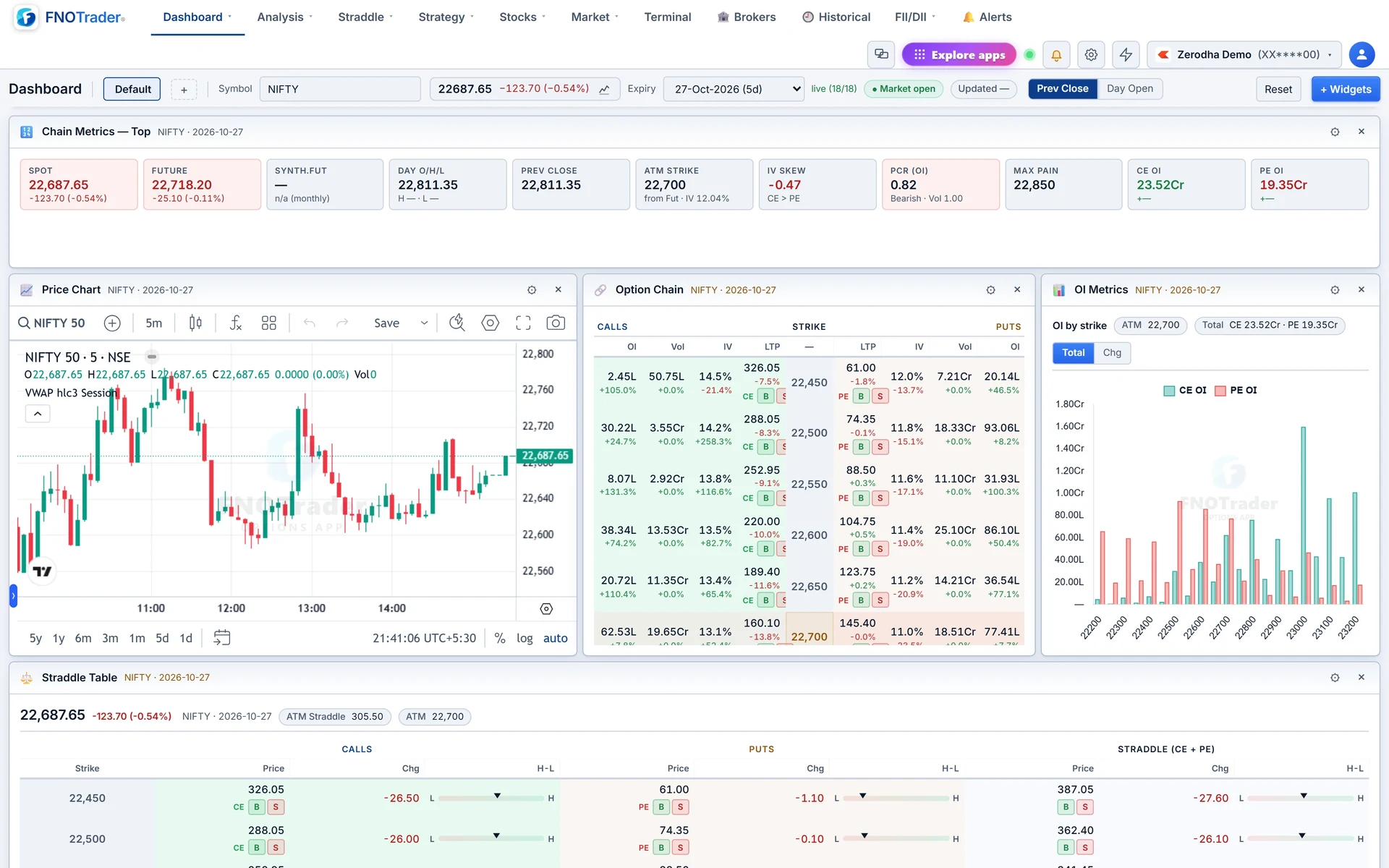Open the Brokers page
Screen dimensions: 1389x868
point(747,17)
